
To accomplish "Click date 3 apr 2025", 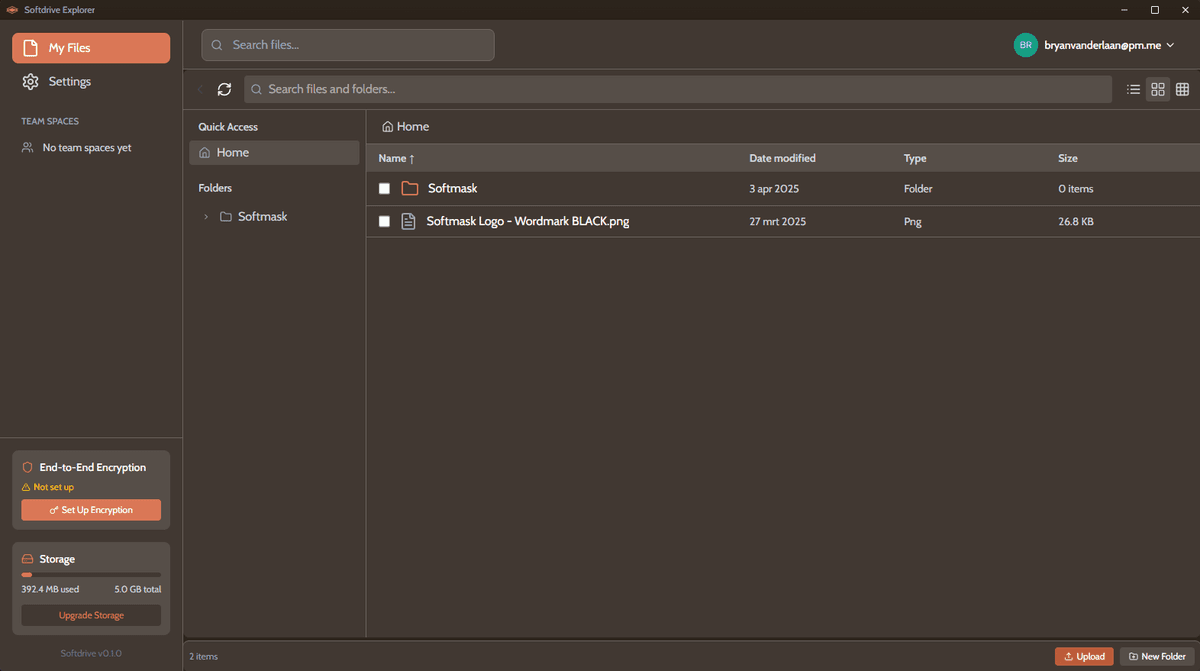I will click(774, 189).
